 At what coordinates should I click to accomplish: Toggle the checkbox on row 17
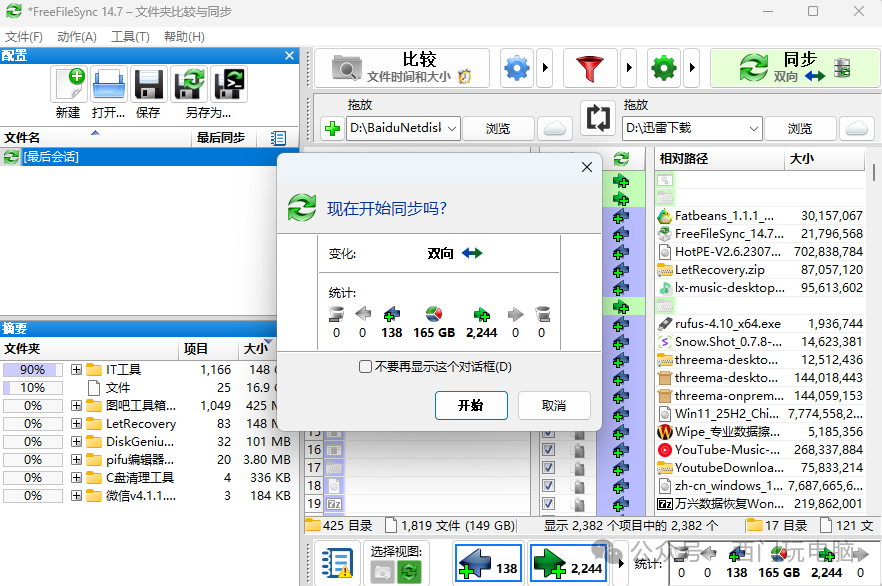point(548,468)
